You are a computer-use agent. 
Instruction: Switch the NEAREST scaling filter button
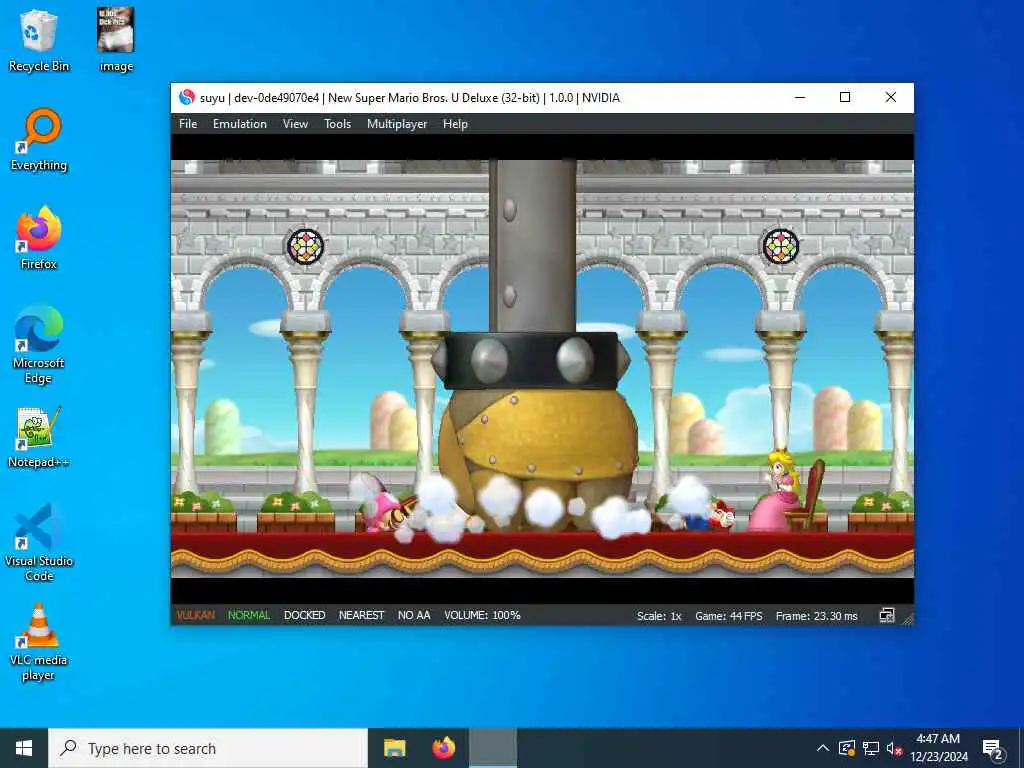(361, 615)
